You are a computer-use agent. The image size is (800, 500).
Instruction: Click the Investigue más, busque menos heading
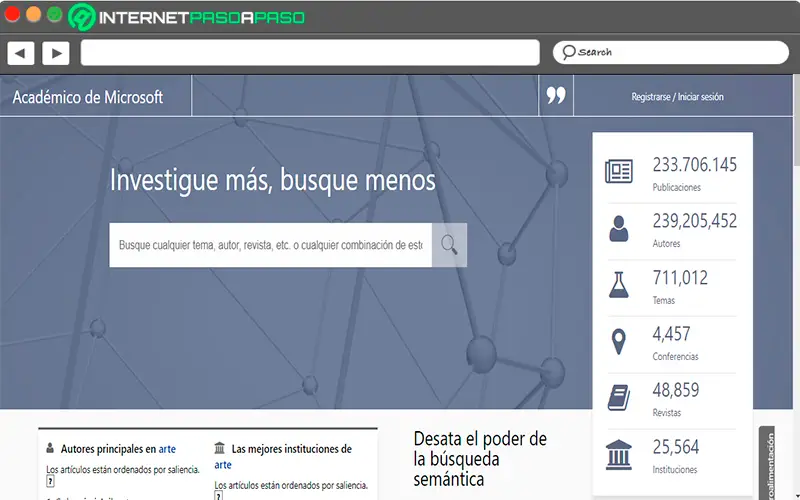click(273, 180)
